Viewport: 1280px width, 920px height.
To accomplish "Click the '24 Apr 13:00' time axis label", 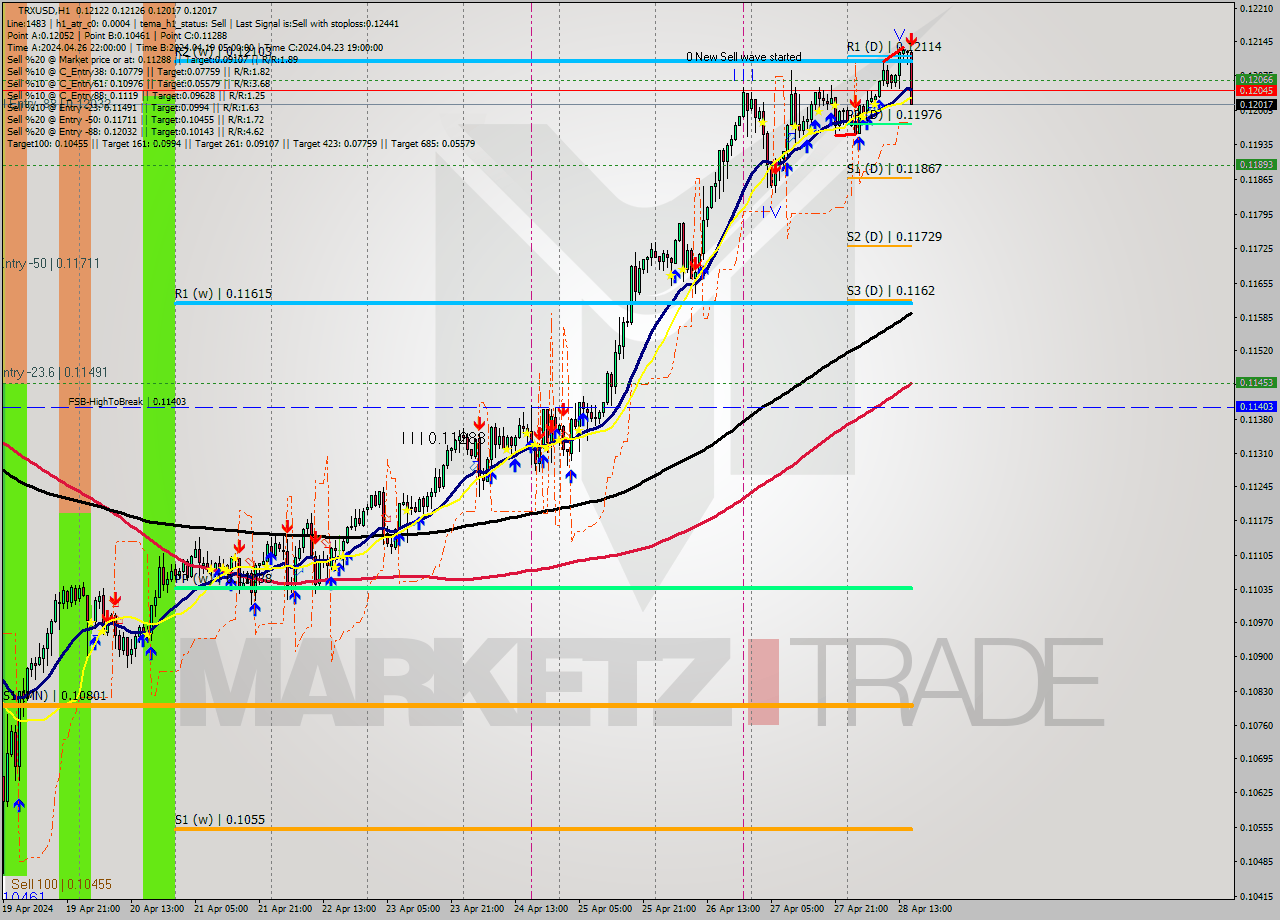I will click(x=540, y=909).
